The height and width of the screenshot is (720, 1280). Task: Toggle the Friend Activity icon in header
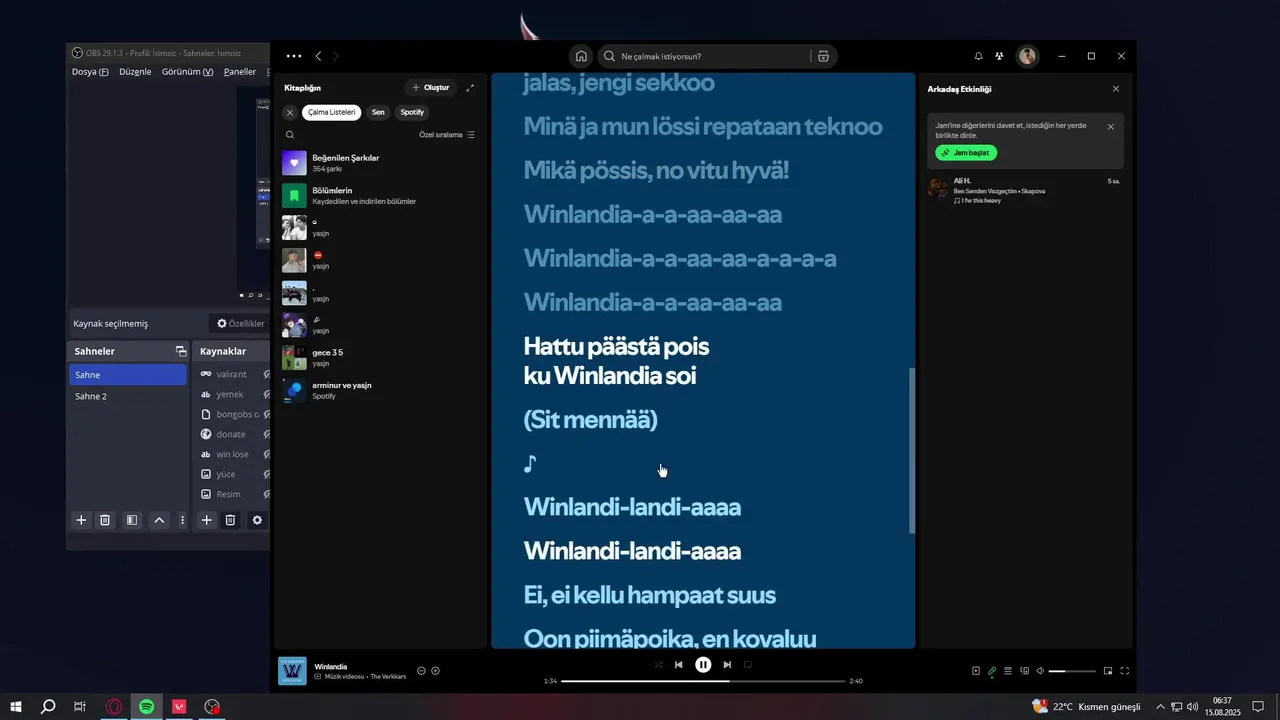(999, 56)
